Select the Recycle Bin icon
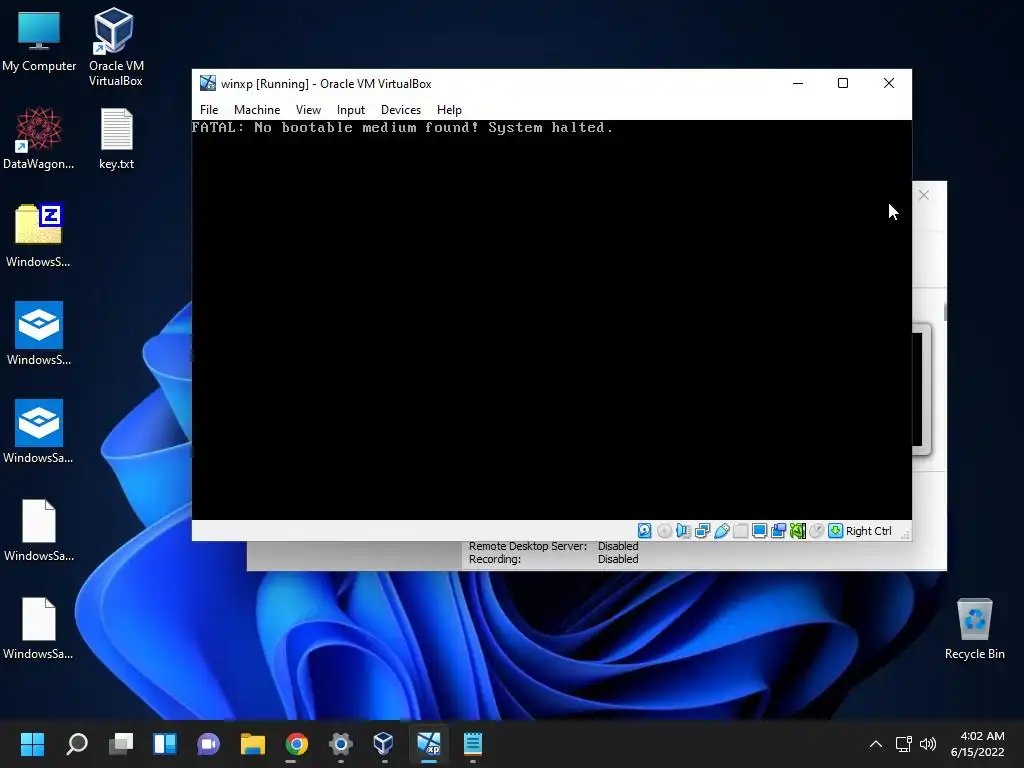This screenshot has width=1024, height=768. tap(974, 628)
